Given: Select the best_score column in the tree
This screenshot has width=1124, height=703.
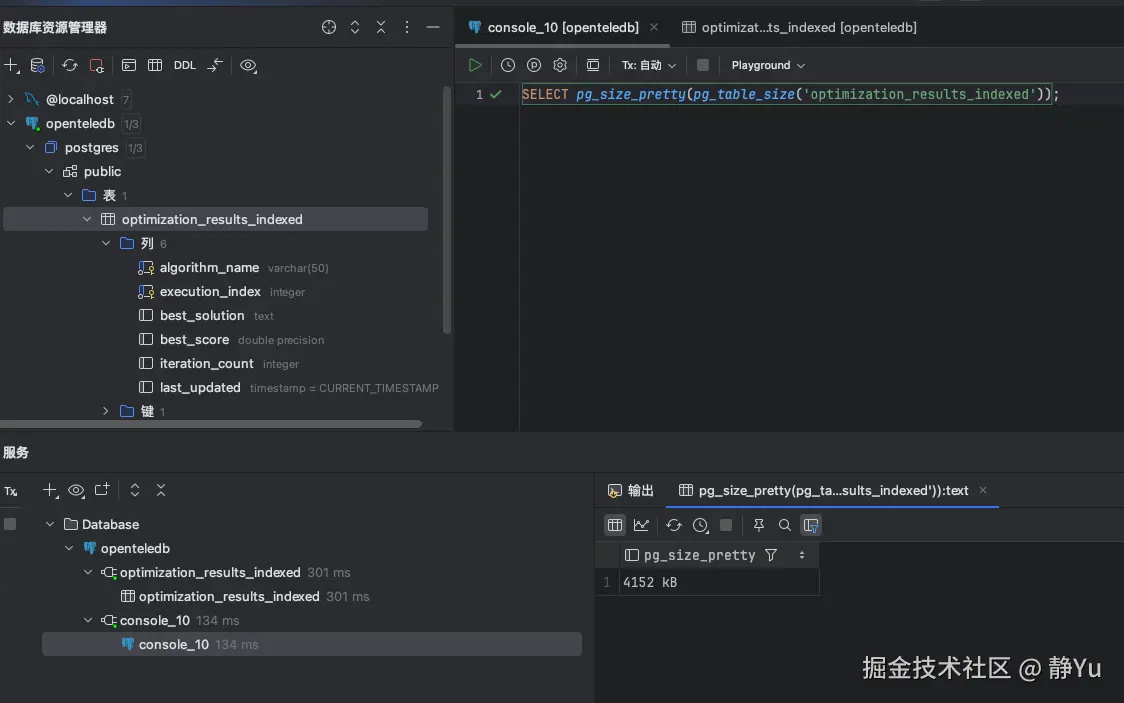Looking at the screenshot, I should click(194, 339).
